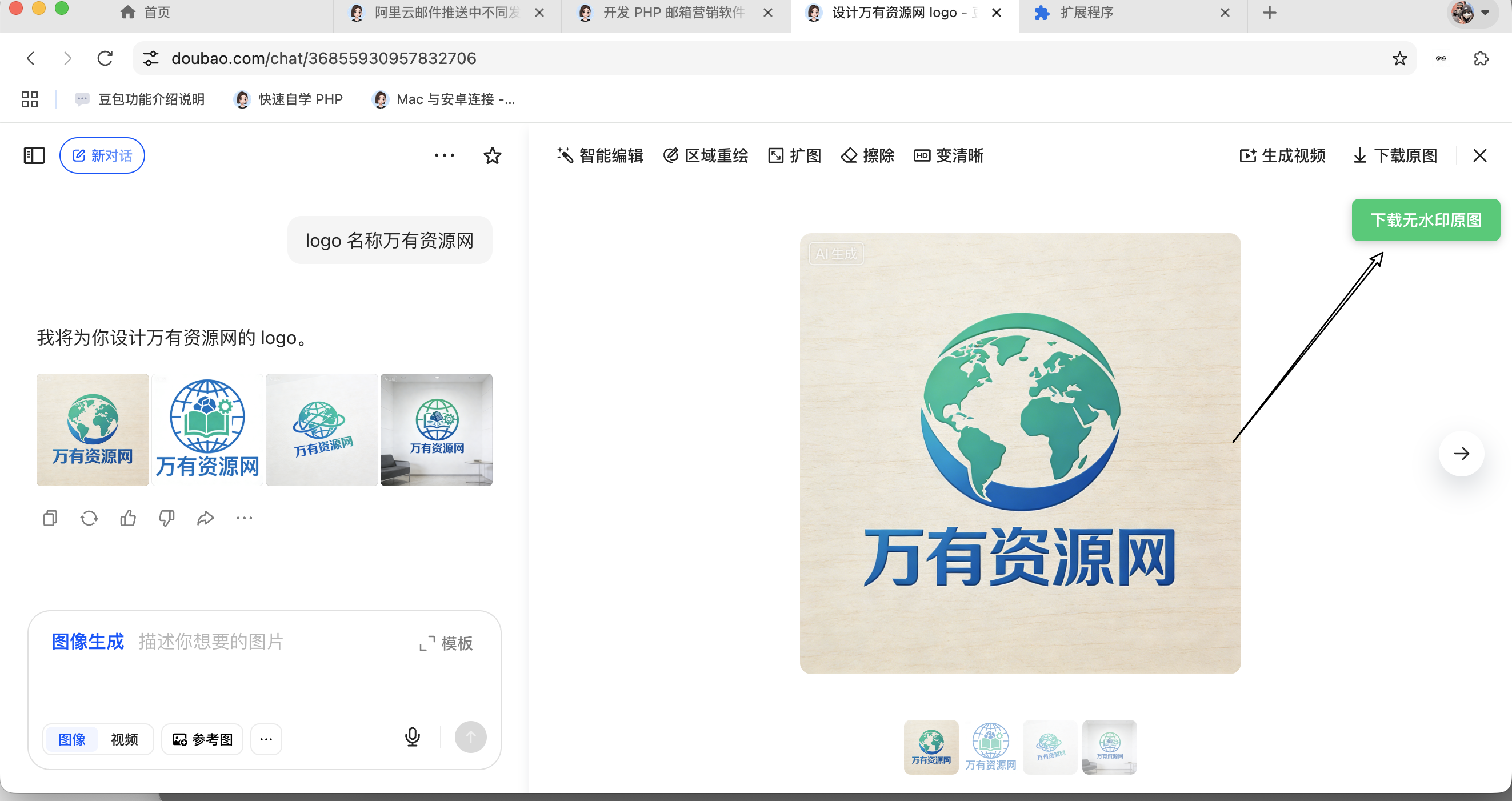Open more options next to 参考图
This screenshot has height=801, width=1512.
[x=266, y=739]
